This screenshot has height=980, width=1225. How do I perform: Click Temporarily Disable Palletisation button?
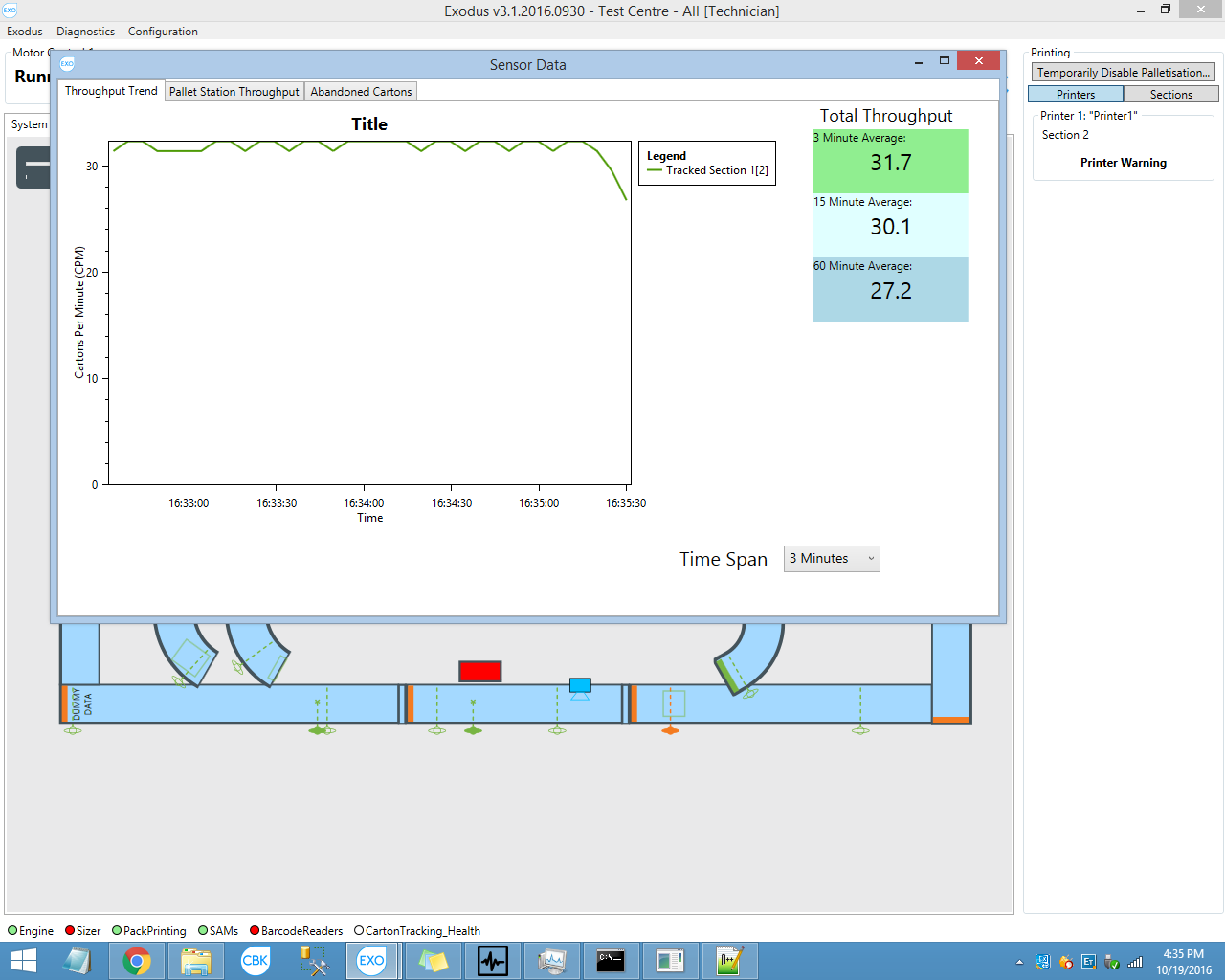pos(1124,72)
